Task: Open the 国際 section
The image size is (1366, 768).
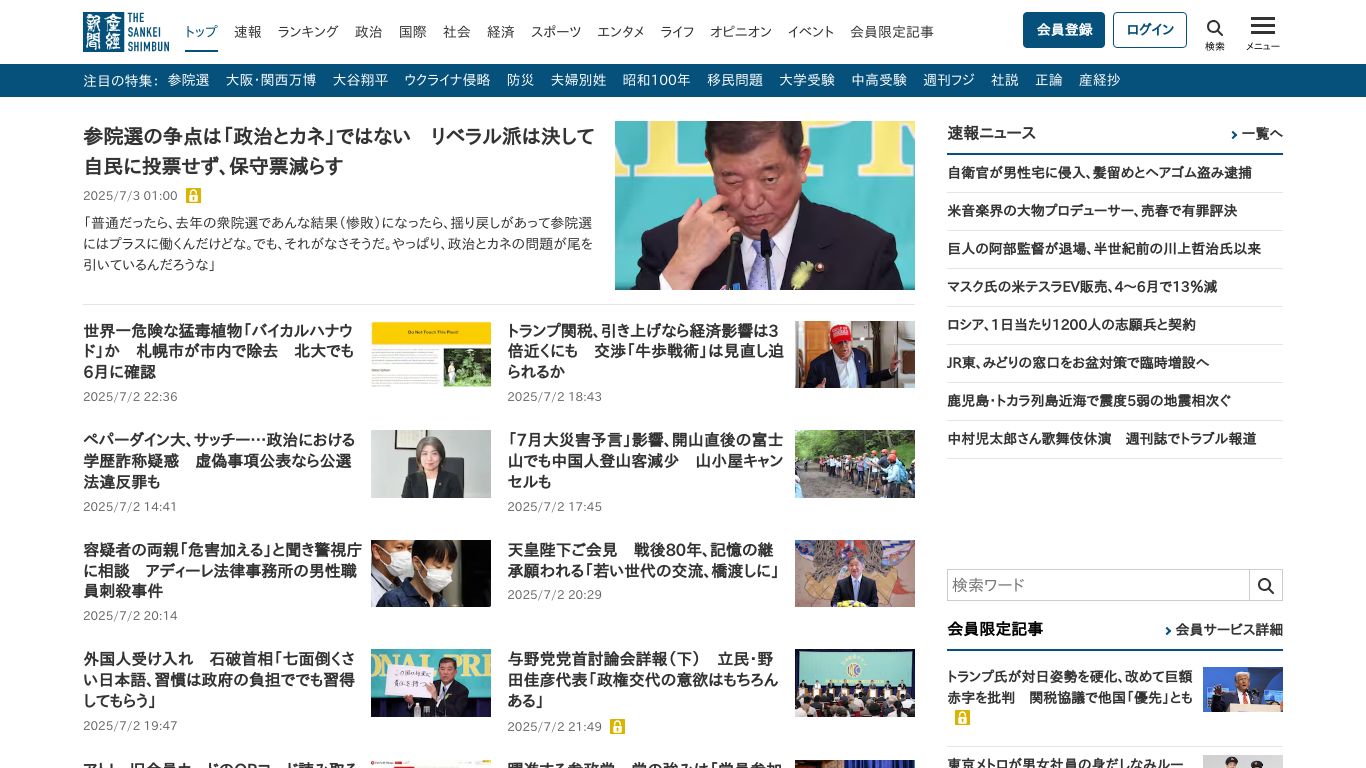Action: pos(413,31)
